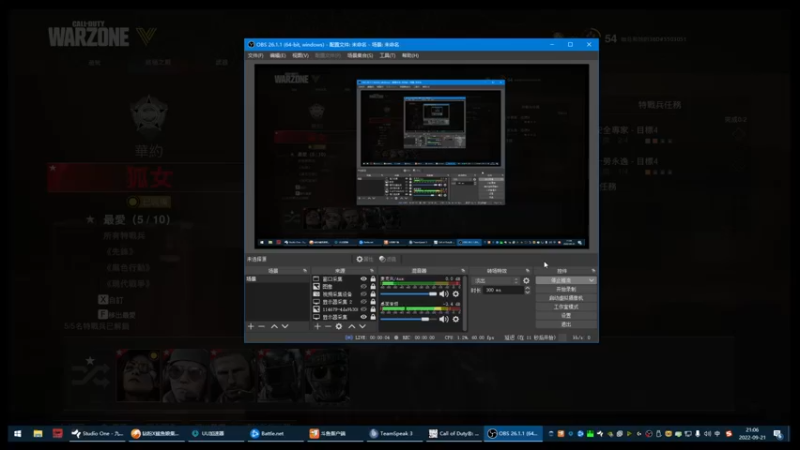Mute the 桌面音频 speaker icon
Image resolution: width=800 pixels, height=450 pixels.
[x=444, y=319]
